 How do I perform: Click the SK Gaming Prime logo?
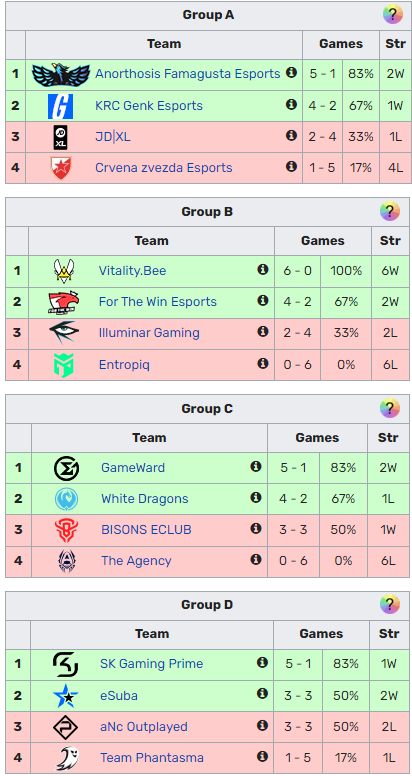point(66,664)
